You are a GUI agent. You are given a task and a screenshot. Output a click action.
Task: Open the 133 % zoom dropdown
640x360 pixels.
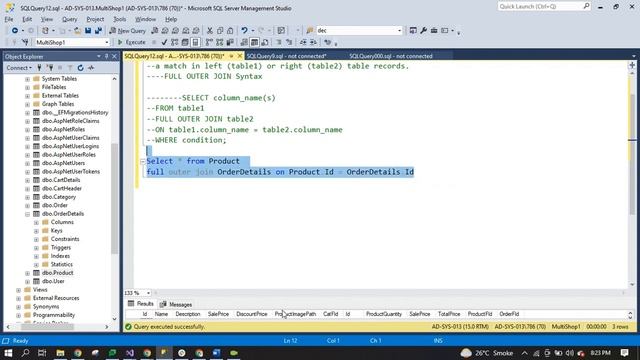tap(148, 293)
